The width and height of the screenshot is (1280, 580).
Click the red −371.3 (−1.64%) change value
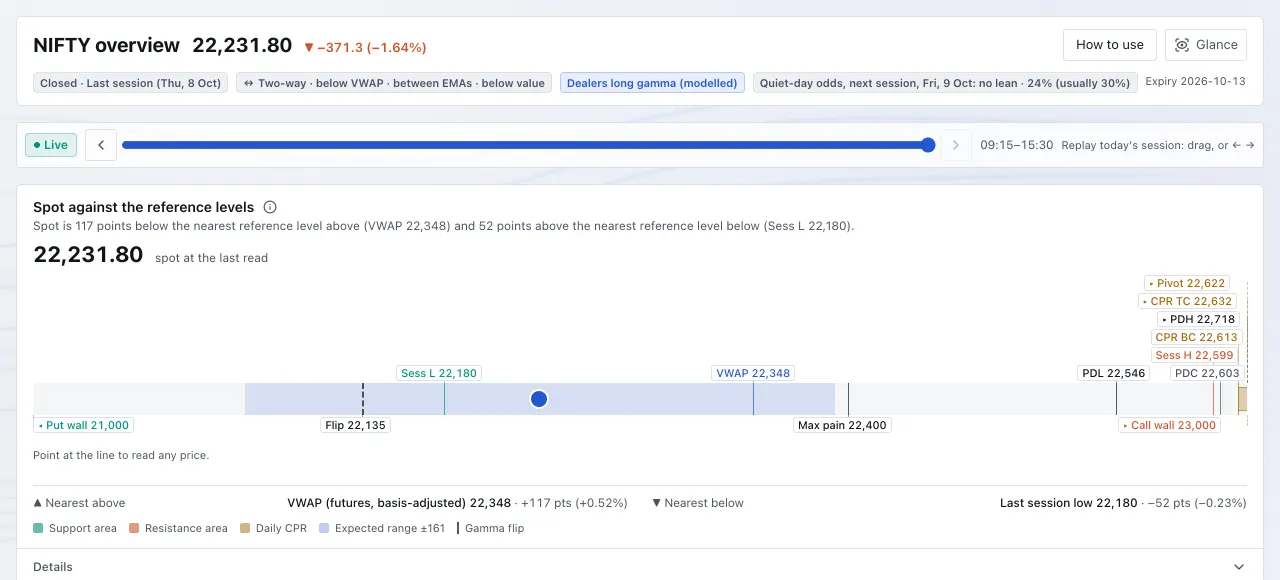tap(364, 47)
